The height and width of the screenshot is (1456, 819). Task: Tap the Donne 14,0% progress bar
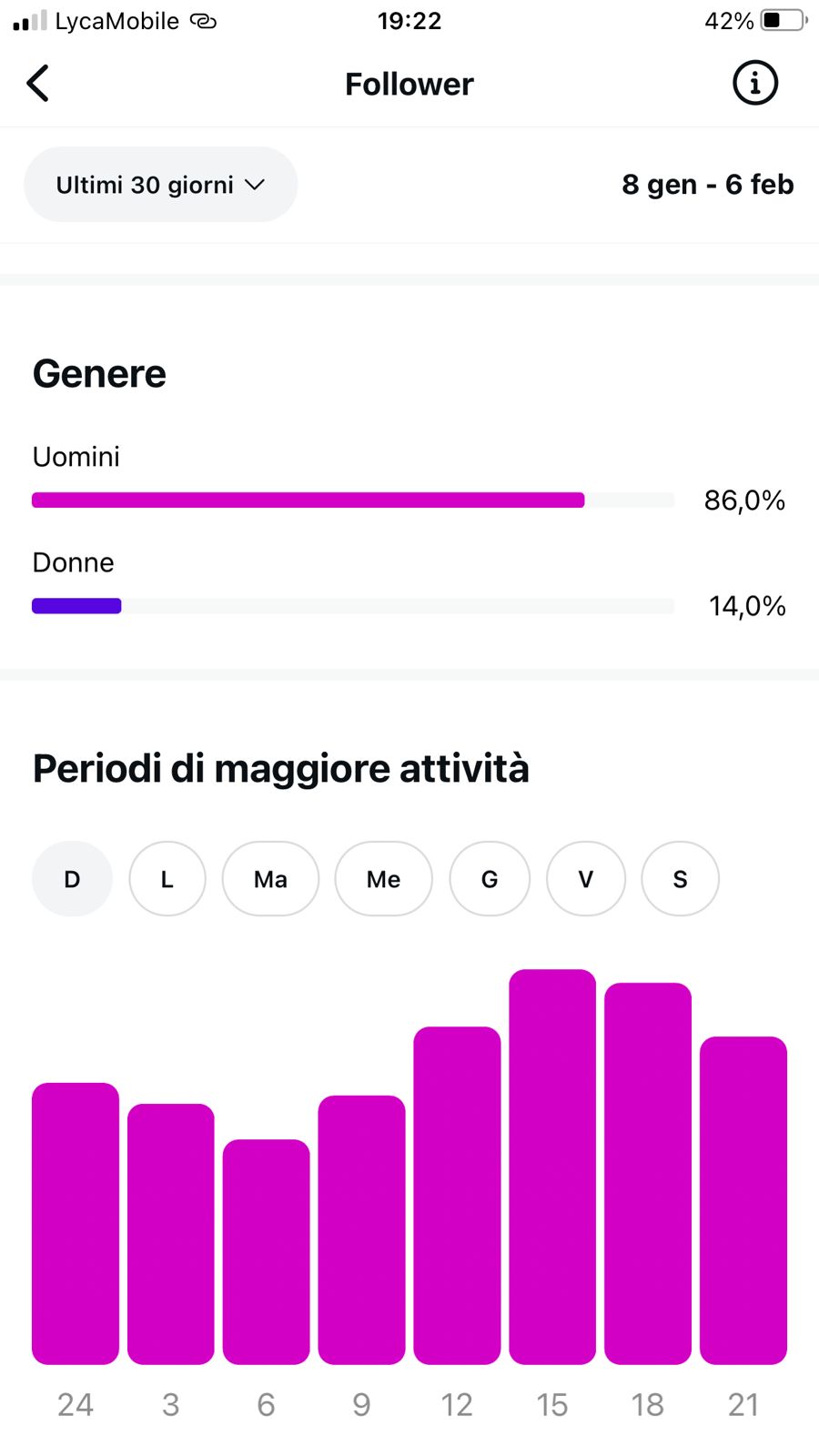[x=353, y=606]
